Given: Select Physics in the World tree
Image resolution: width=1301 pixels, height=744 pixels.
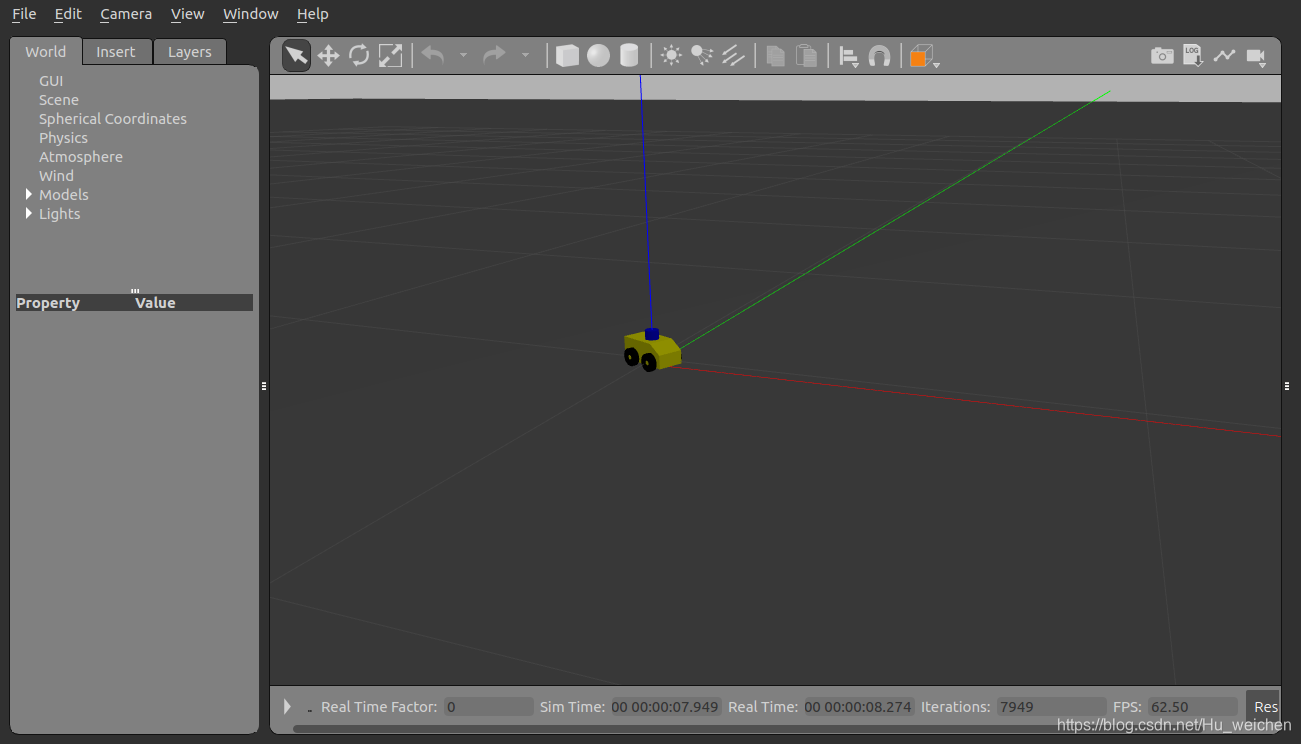Looking at the screenshot, I should click(x=63, y=138).
